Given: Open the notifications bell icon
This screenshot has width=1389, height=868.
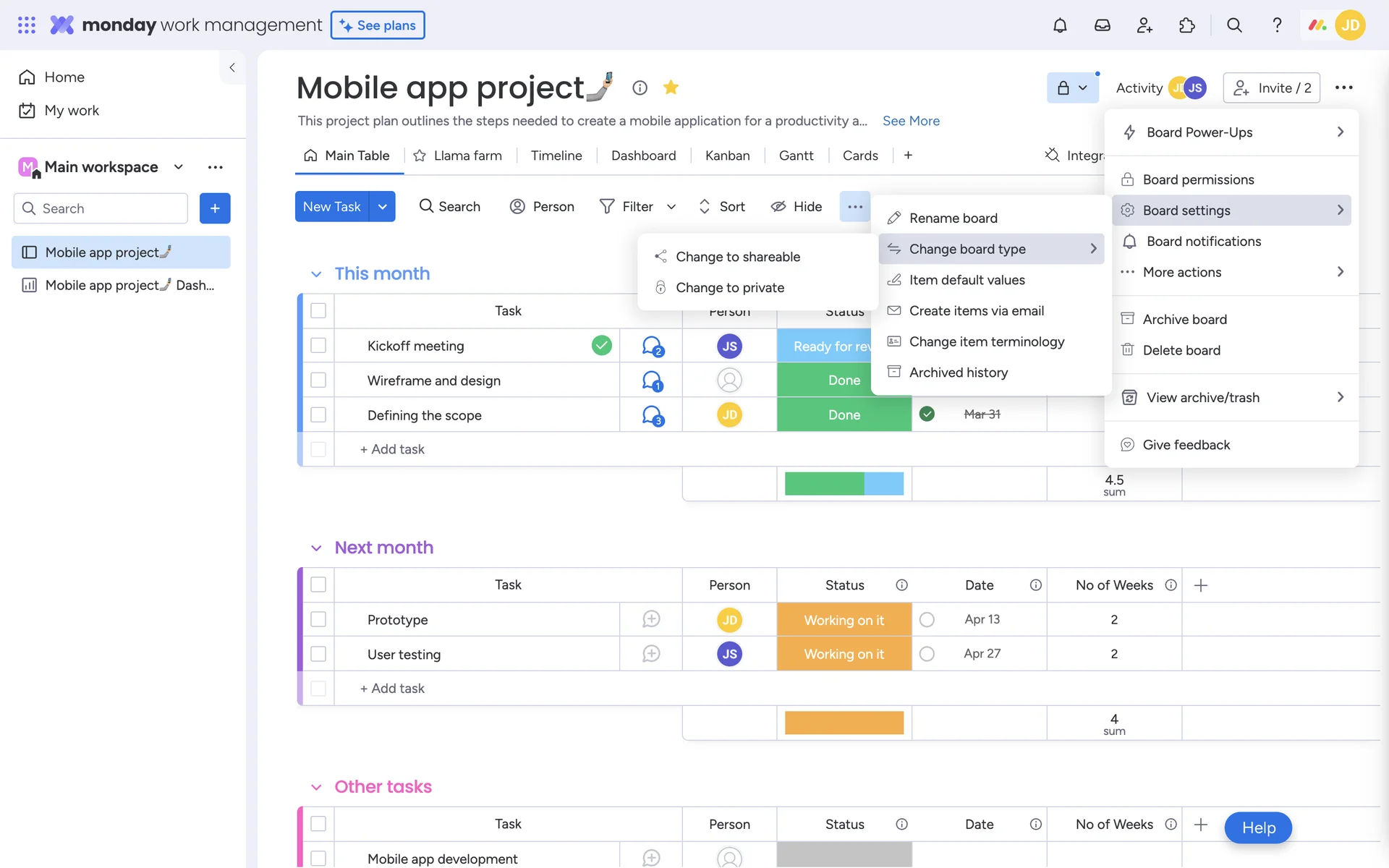Looking at the screenshot, I should 1060,25.
